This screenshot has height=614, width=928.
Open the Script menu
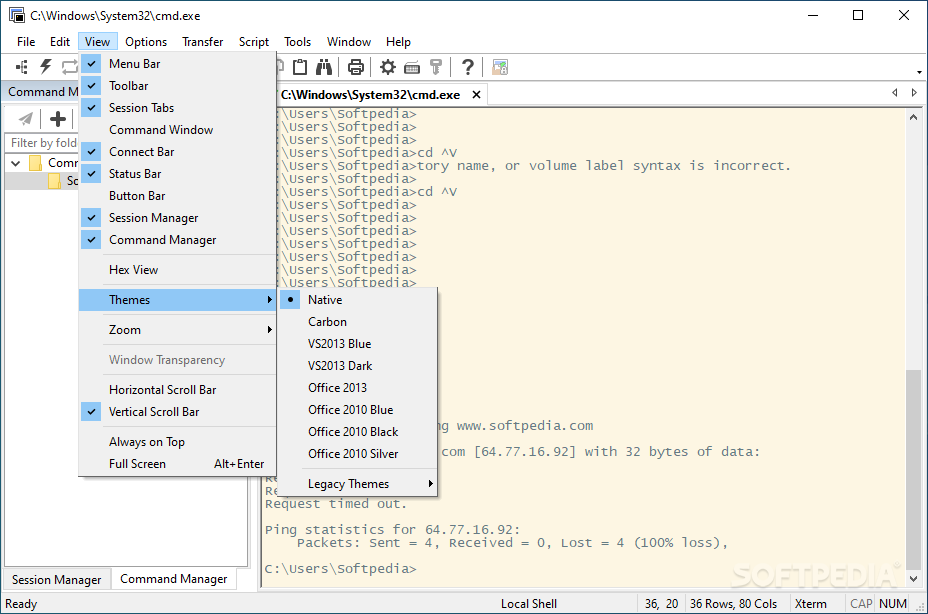point(254,41)
